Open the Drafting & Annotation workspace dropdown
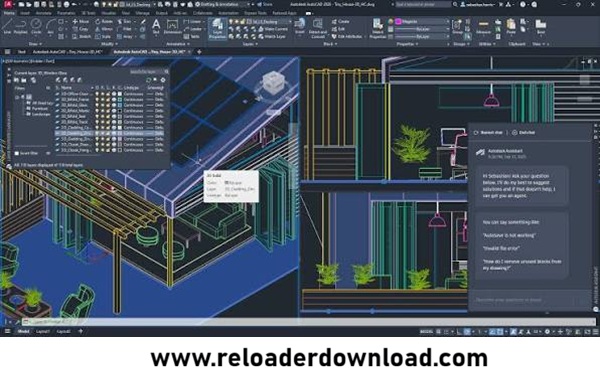Image resolution: width=600 pixels, height=377 pixels. [x=224, y=5]
